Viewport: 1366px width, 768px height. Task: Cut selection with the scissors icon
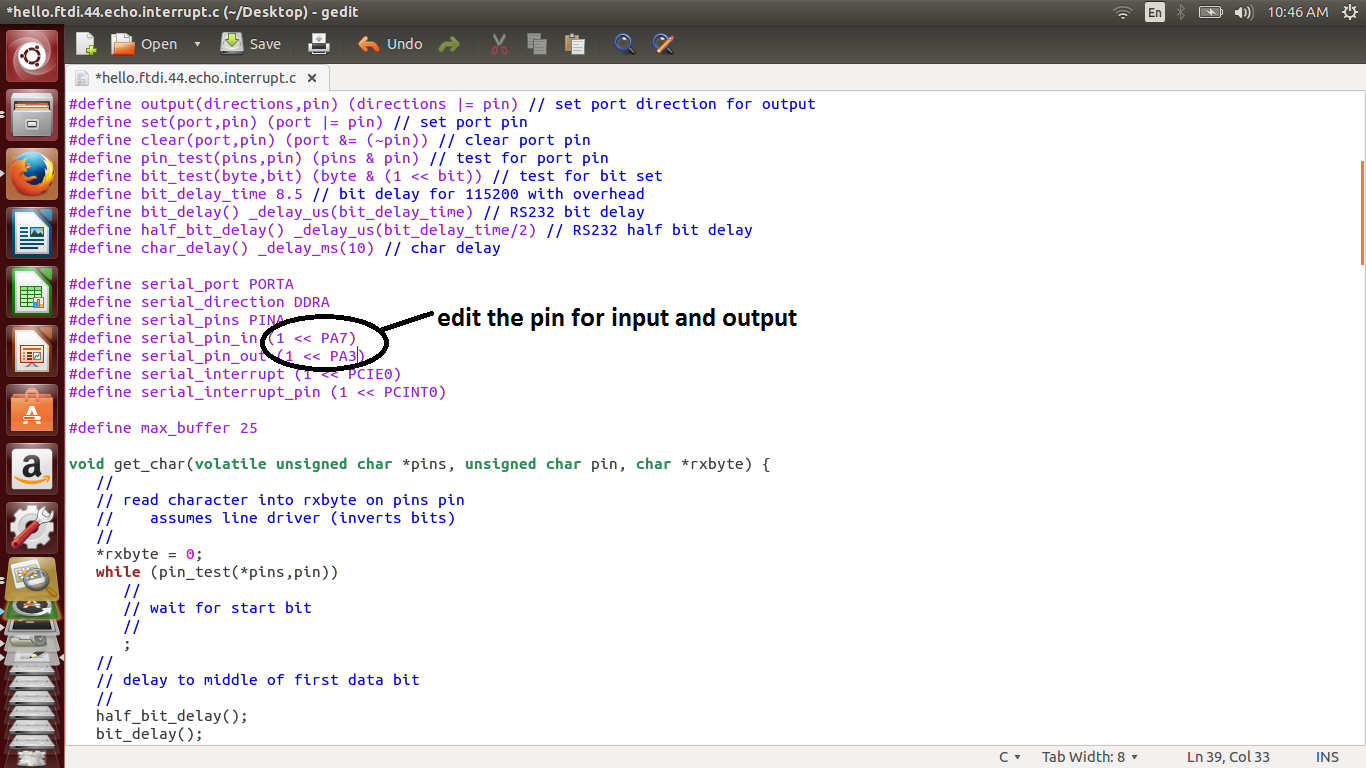(x=499, y=44)
